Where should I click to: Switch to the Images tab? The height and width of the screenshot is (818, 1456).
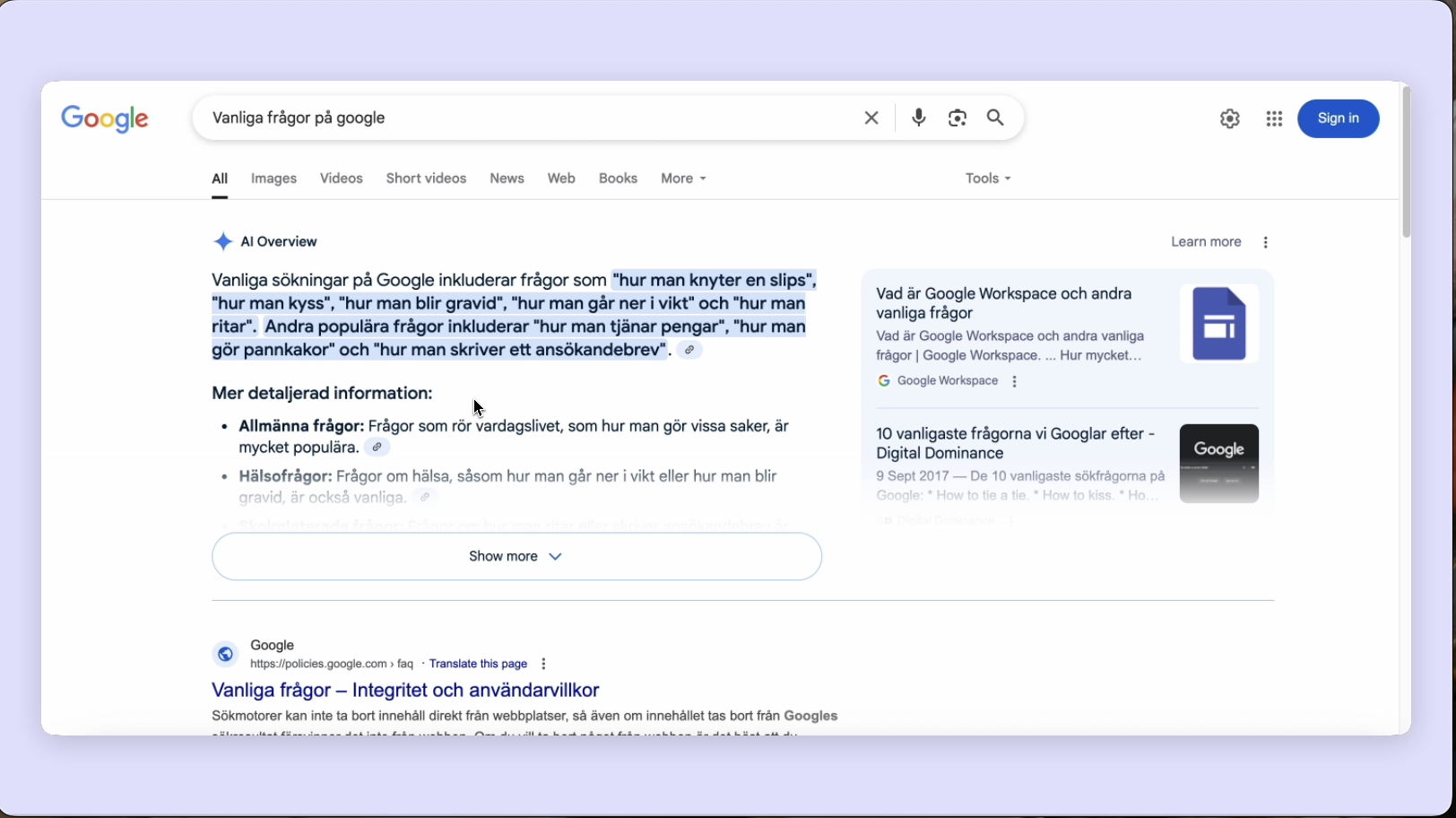(273, 178)
